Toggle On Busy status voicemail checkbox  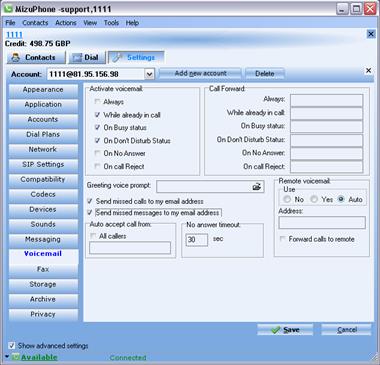(x=97, y=127)
